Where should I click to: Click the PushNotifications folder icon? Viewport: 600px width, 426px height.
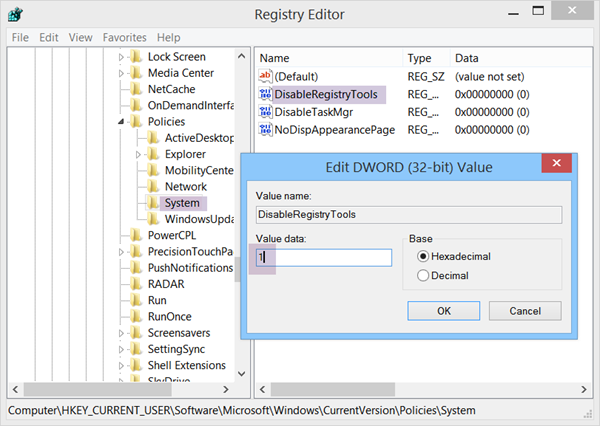(136, 268)
